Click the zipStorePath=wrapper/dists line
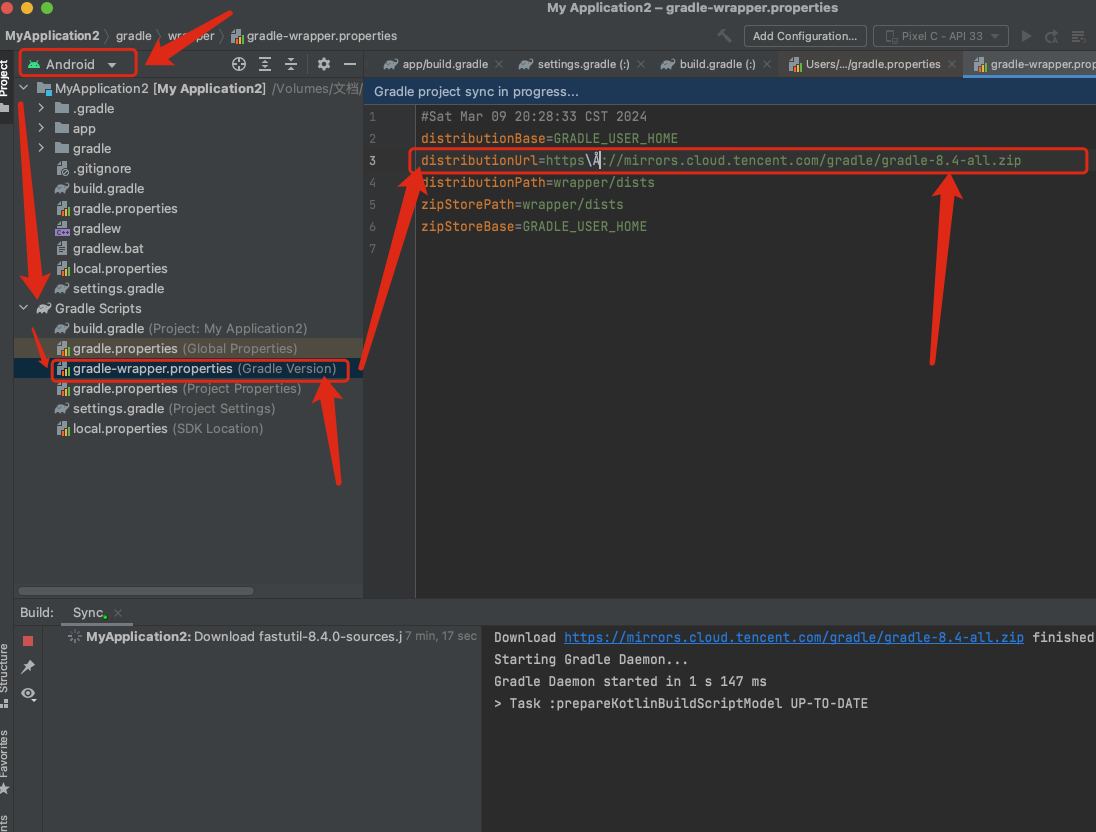The height and width of the screenshot is (832, 1096). pos(521,205)
